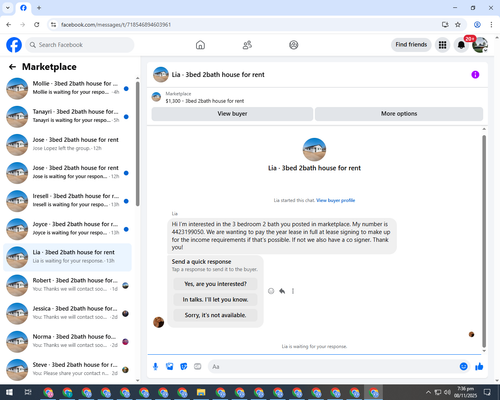Screen dimensions: 500x400
Task: Open the emoji picker in the composer
Action: pyautogui.click(x=463, y=367)
